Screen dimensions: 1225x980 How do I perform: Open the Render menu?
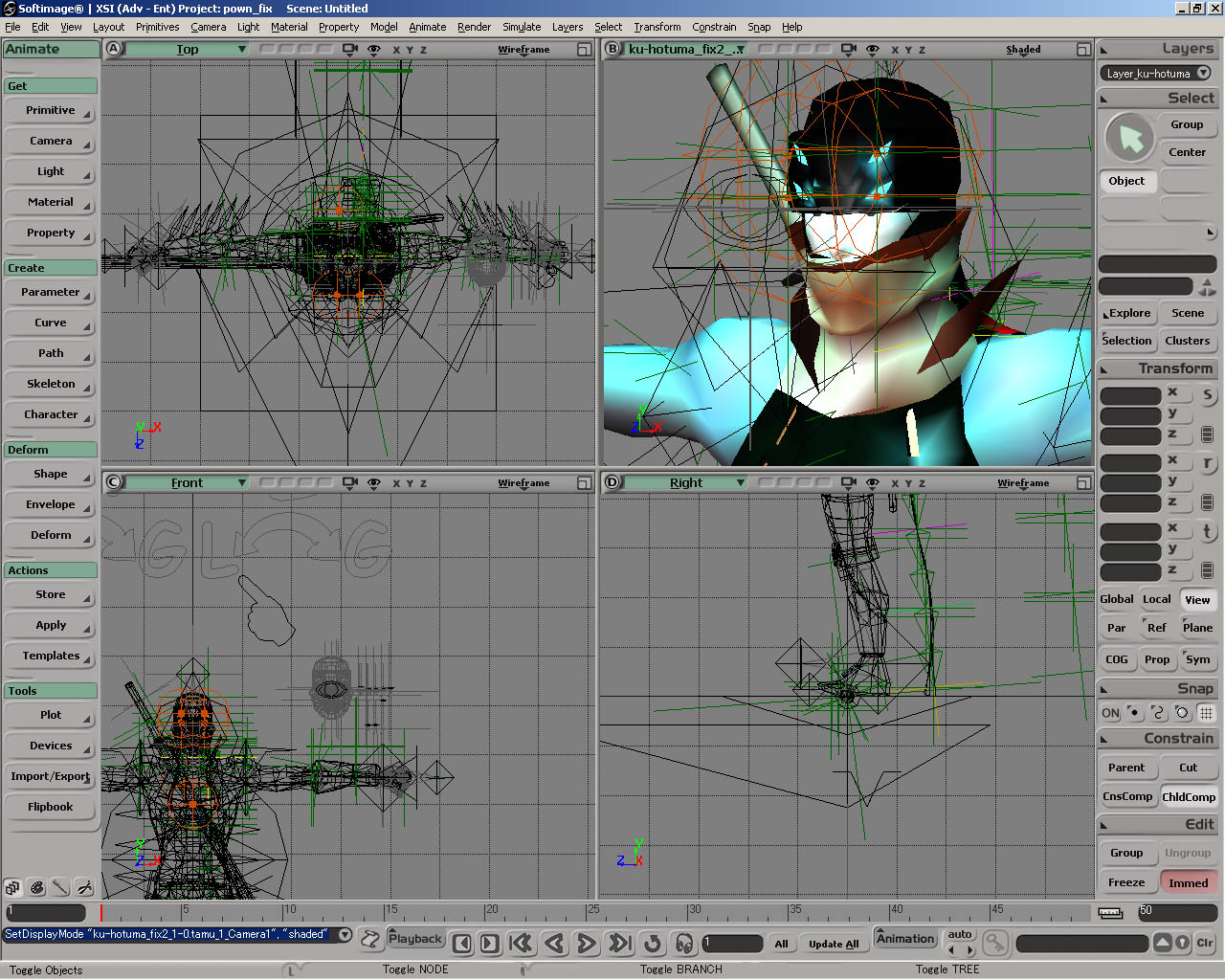pos(474,27)
